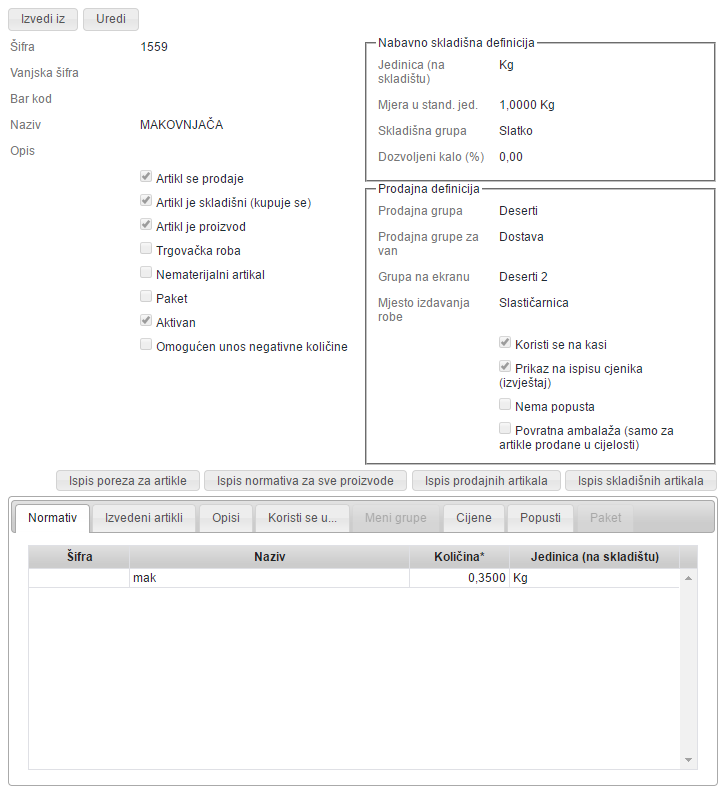
Task: Click the table scrollbar up arrow
Action: 688,578
